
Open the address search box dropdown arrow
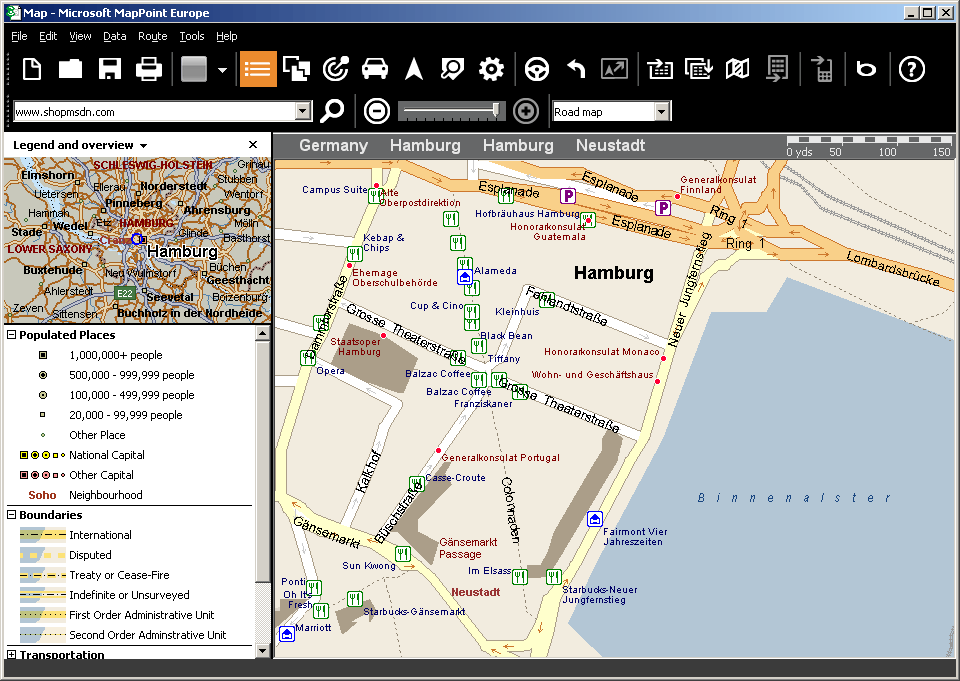point(303,112)
